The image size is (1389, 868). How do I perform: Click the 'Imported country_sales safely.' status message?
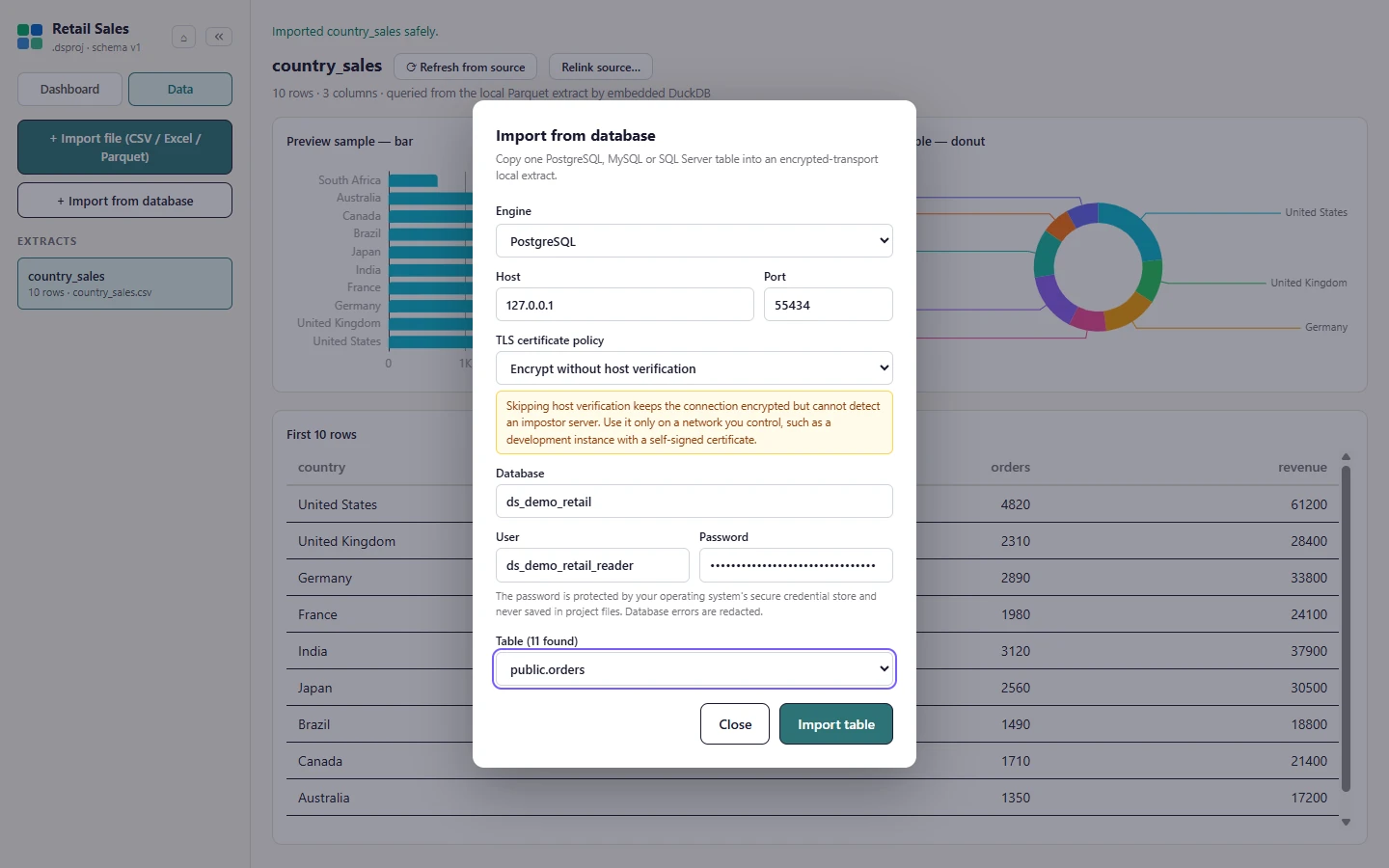(355, 31)
